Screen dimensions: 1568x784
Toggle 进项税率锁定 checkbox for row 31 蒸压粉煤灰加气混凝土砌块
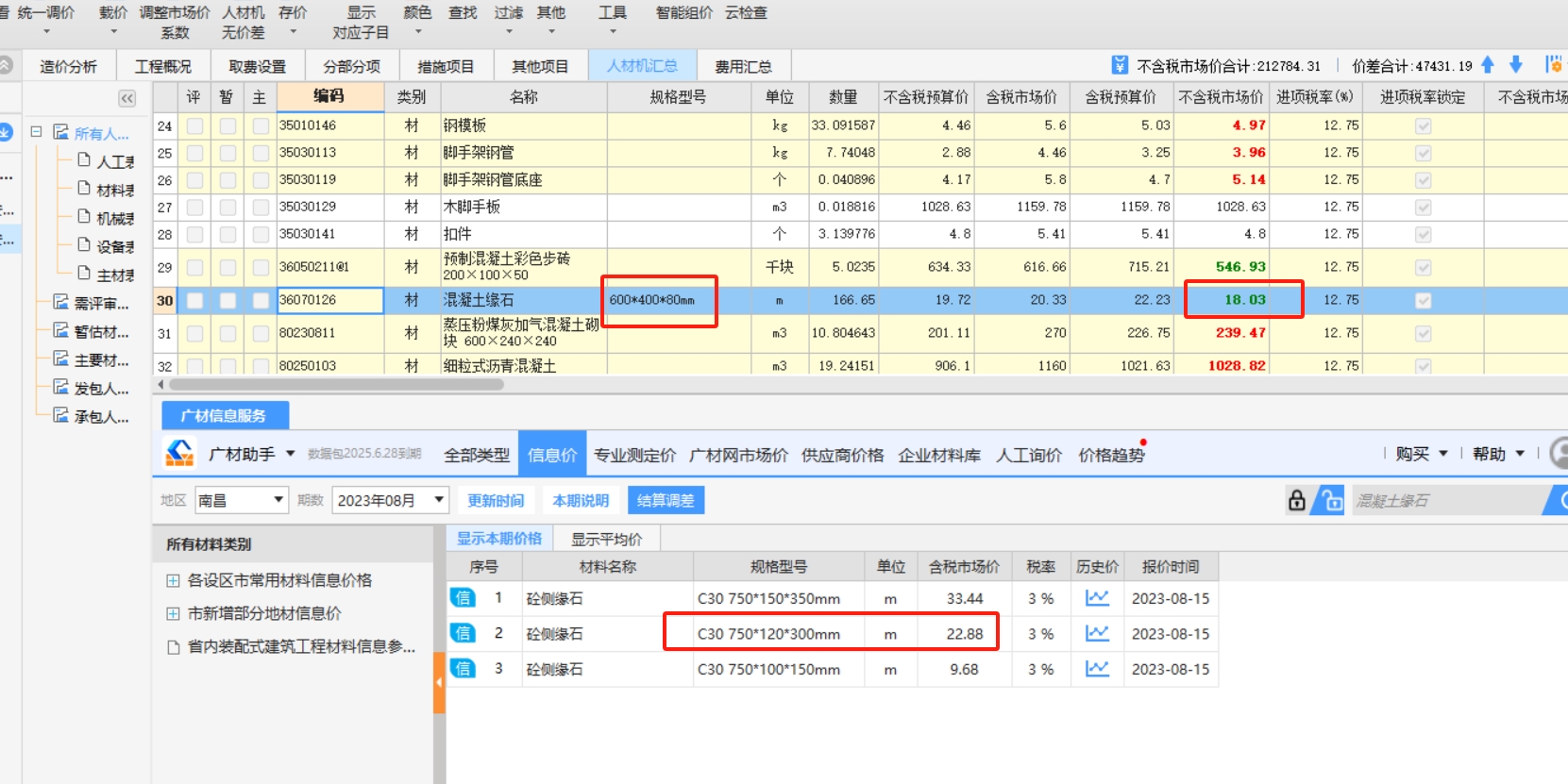coord(1424,333)
